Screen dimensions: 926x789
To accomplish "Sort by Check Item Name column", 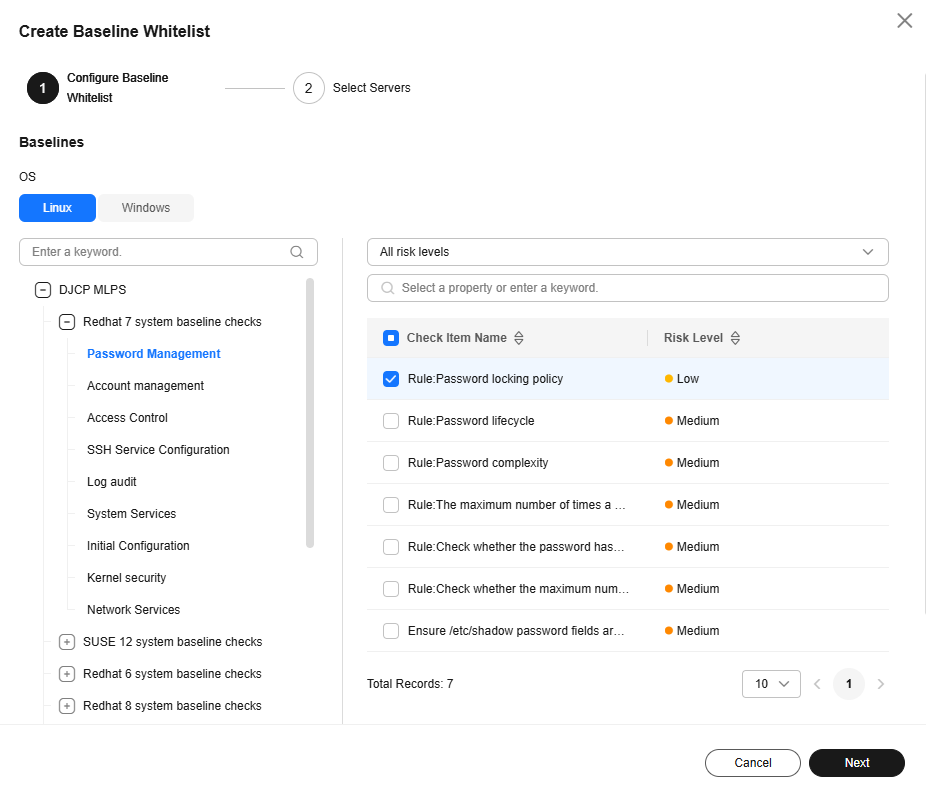I will (x=518, y=338).
